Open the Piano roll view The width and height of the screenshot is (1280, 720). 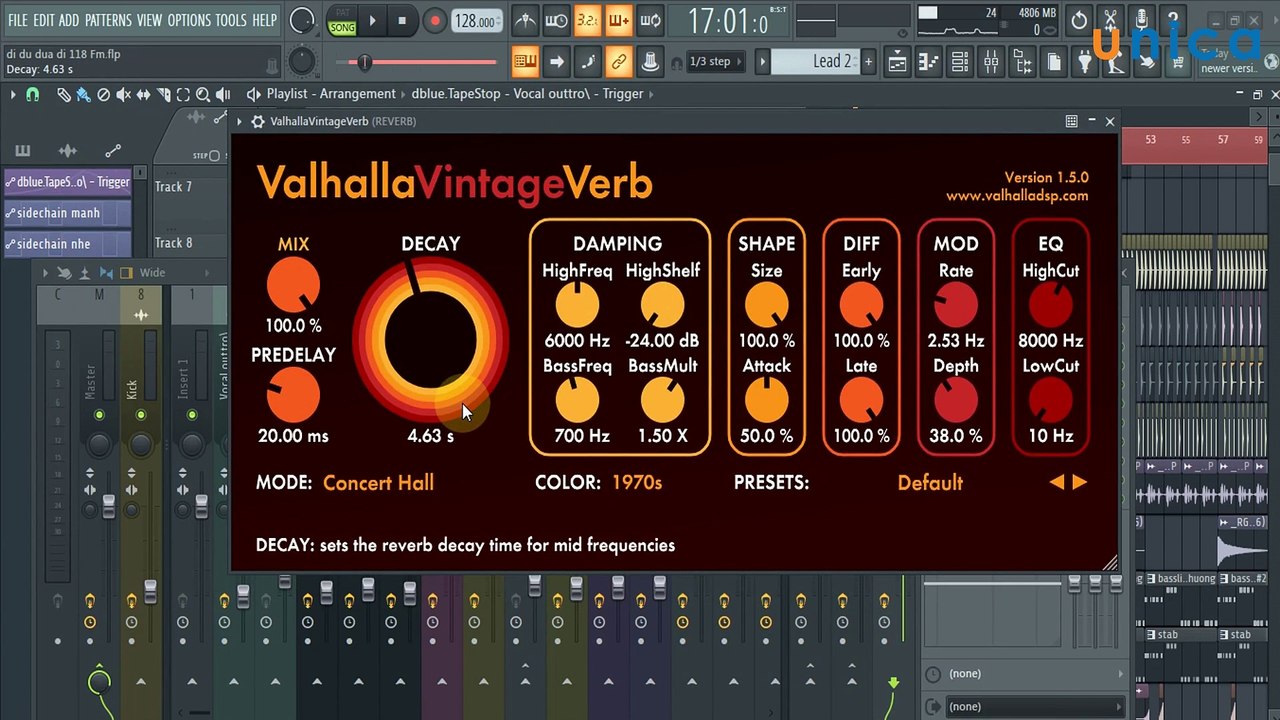929,62
